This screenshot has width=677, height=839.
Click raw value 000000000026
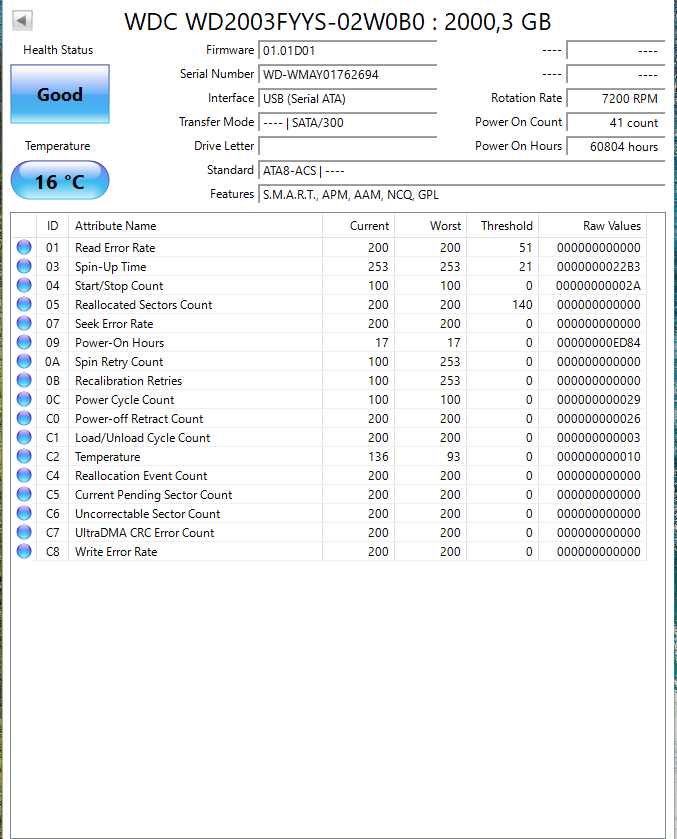(x=598, y=418)
